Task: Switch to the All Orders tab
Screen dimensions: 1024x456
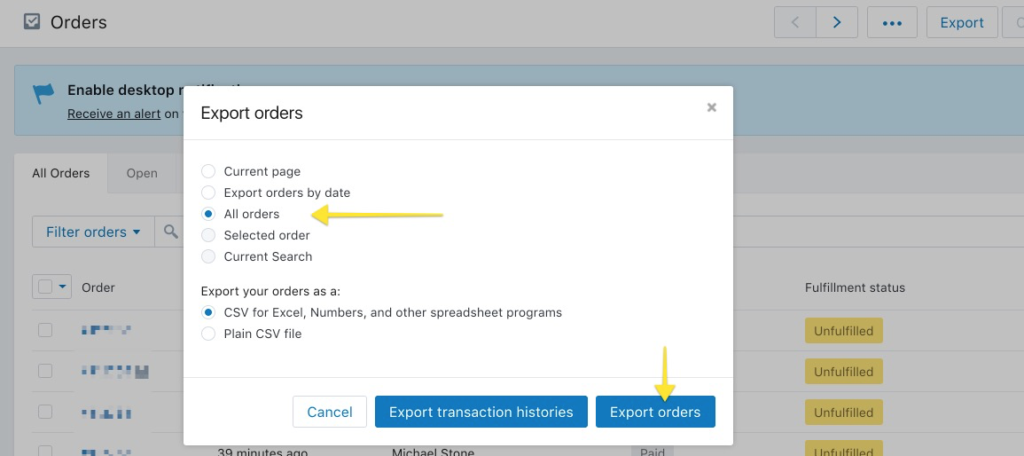Action: tap(61, 173)
